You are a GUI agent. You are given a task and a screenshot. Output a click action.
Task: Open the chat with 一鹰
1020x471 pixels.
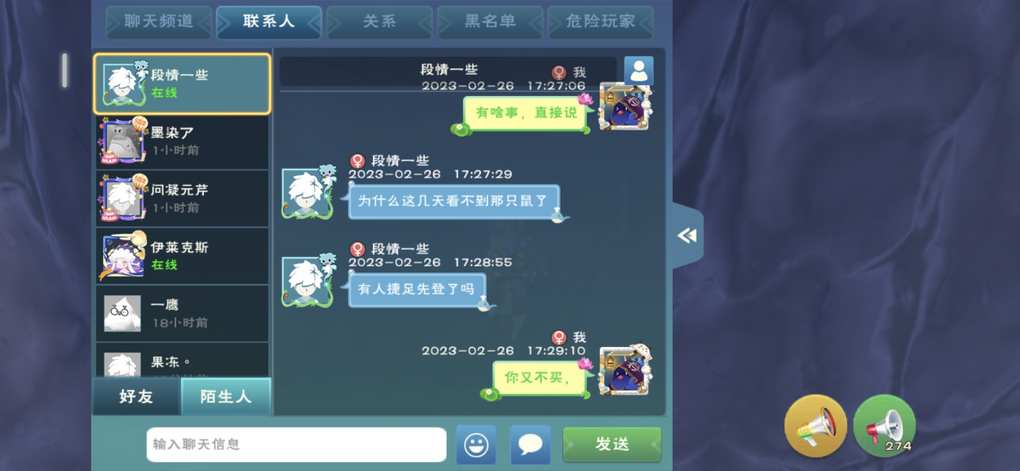coord(182,313)
